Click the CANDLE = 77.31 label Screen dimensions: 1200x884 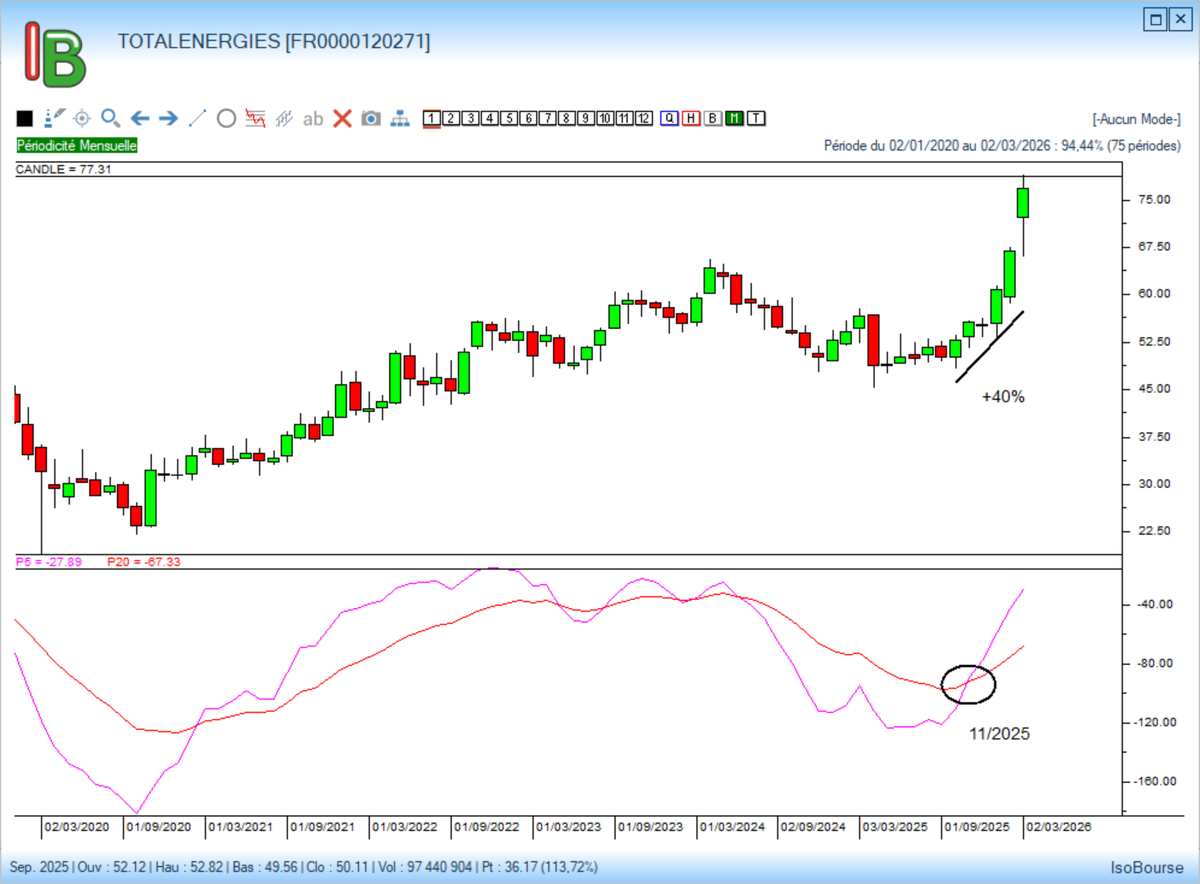63,170
